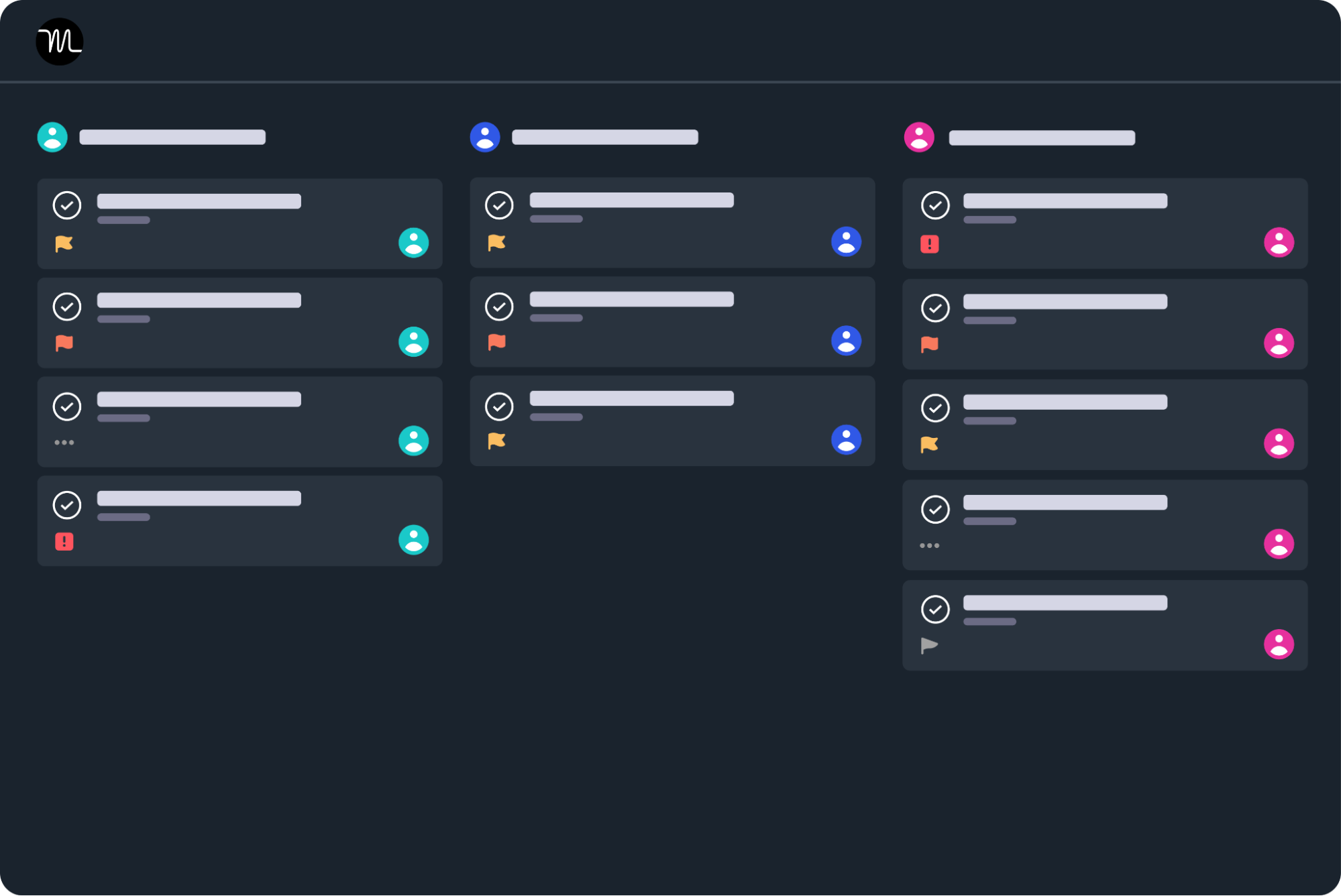The height and width of the screenshot is (896, 1341).
Task: Click the title bar of the pink column header
Action: (1042, 138)
